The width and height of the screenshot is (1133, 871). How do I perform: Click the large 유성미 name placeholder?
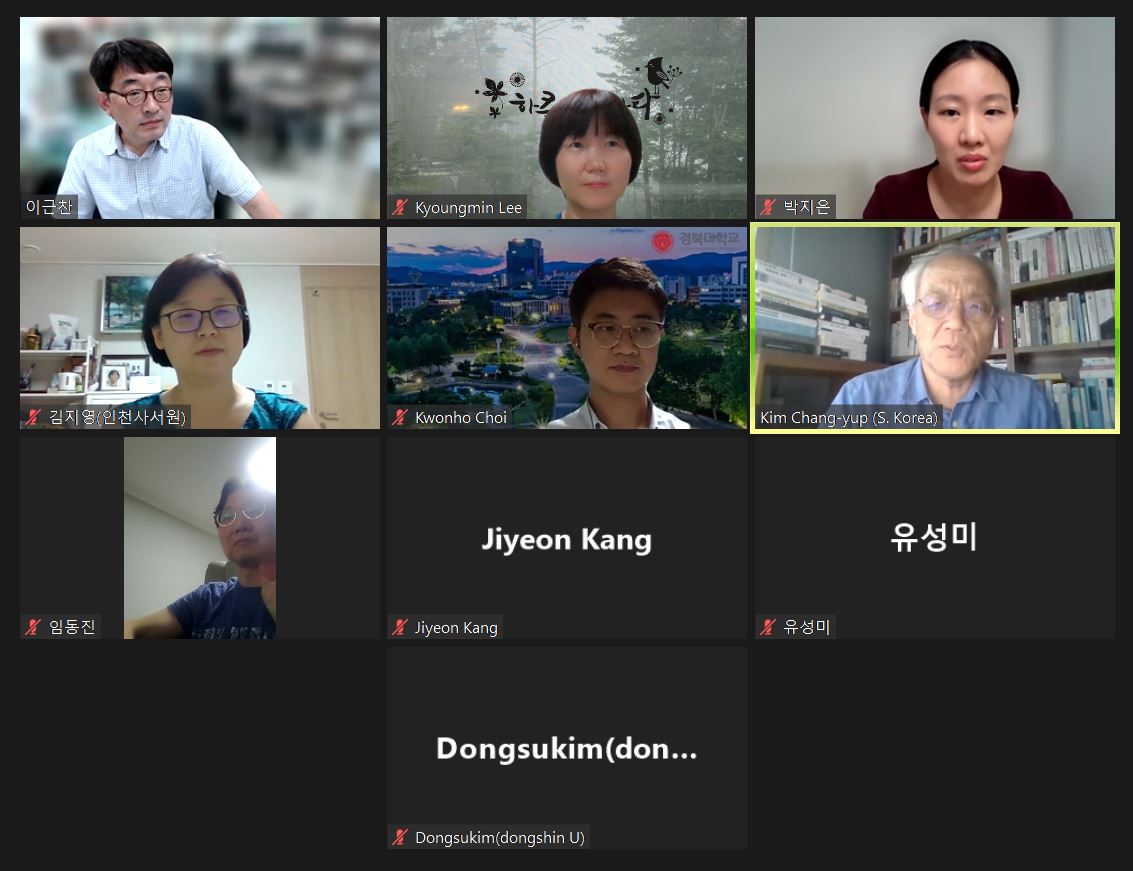click(934, 537)
